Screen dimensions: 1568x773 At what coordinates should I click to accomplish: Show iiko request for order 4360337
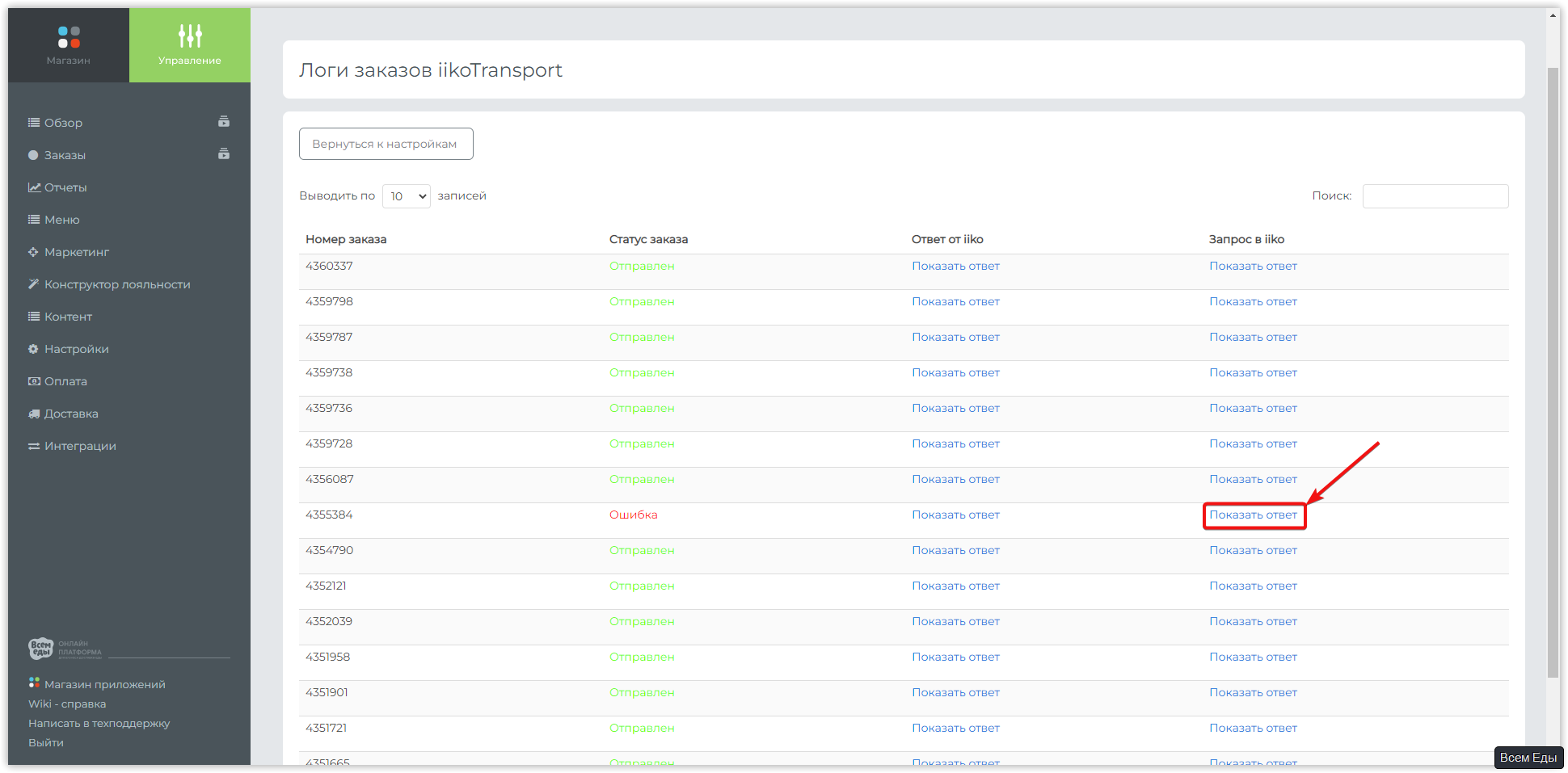(1253, 266)
